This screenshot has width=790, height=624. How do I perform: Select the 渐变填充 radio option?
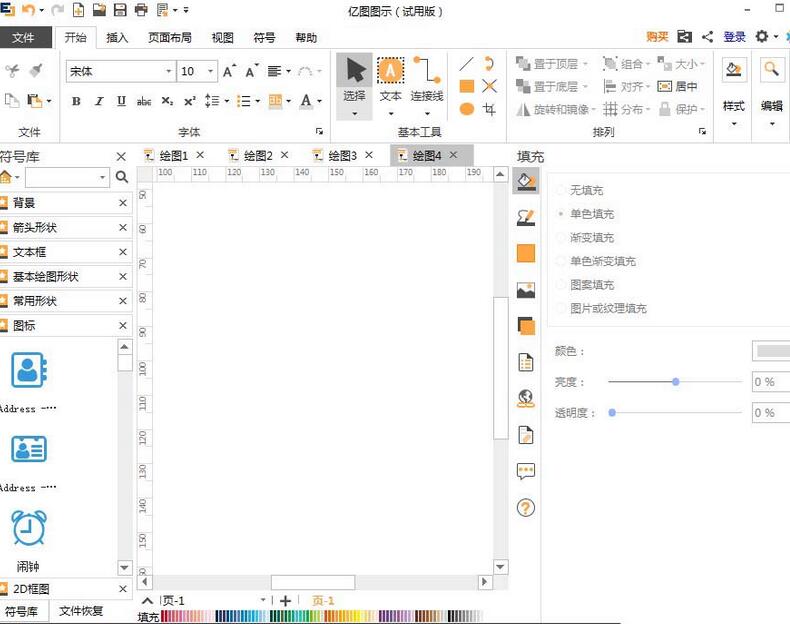561,238
